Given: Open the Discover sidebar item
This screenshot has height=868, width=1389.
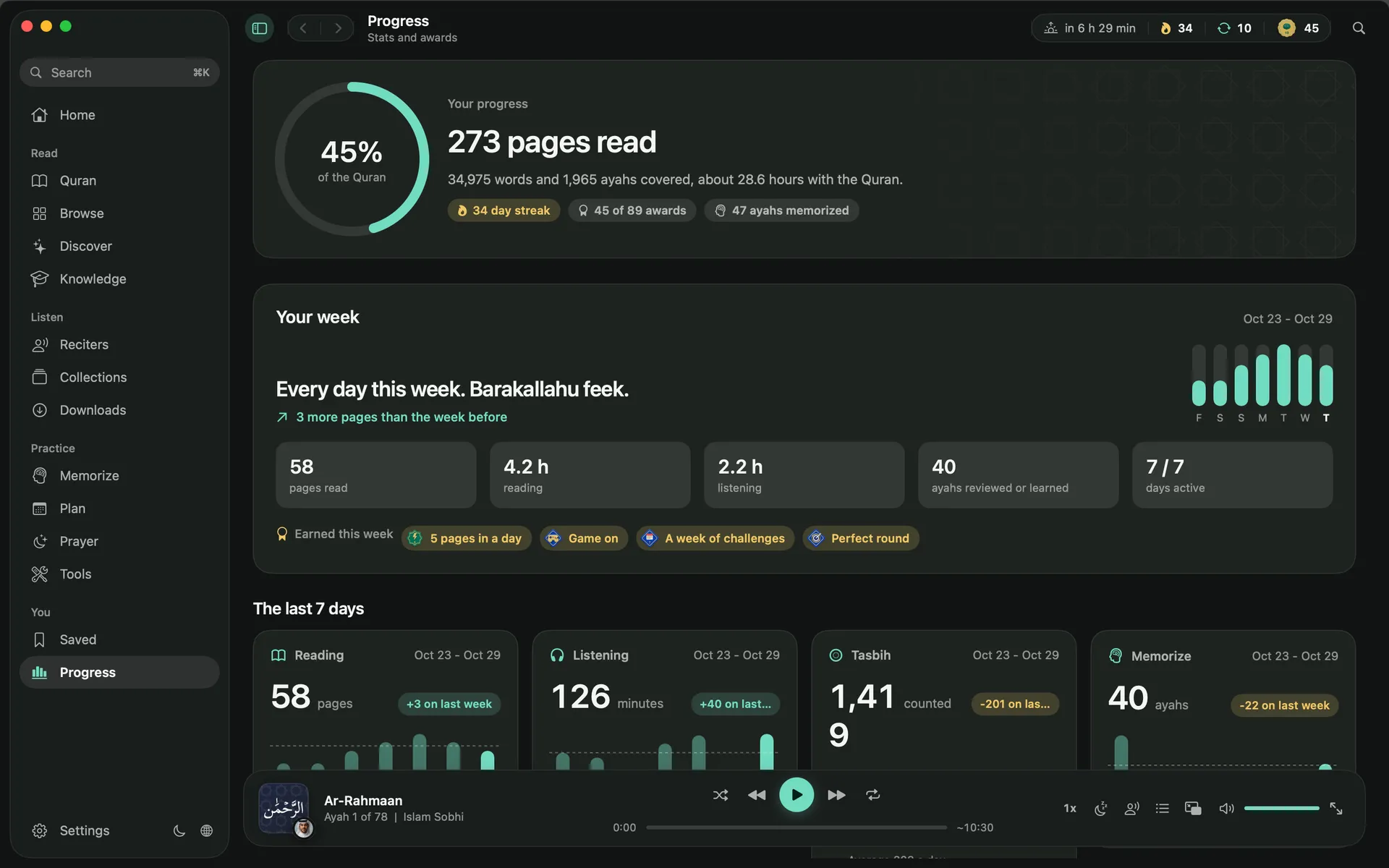Looking at the screenshot, I should [119, 247].
